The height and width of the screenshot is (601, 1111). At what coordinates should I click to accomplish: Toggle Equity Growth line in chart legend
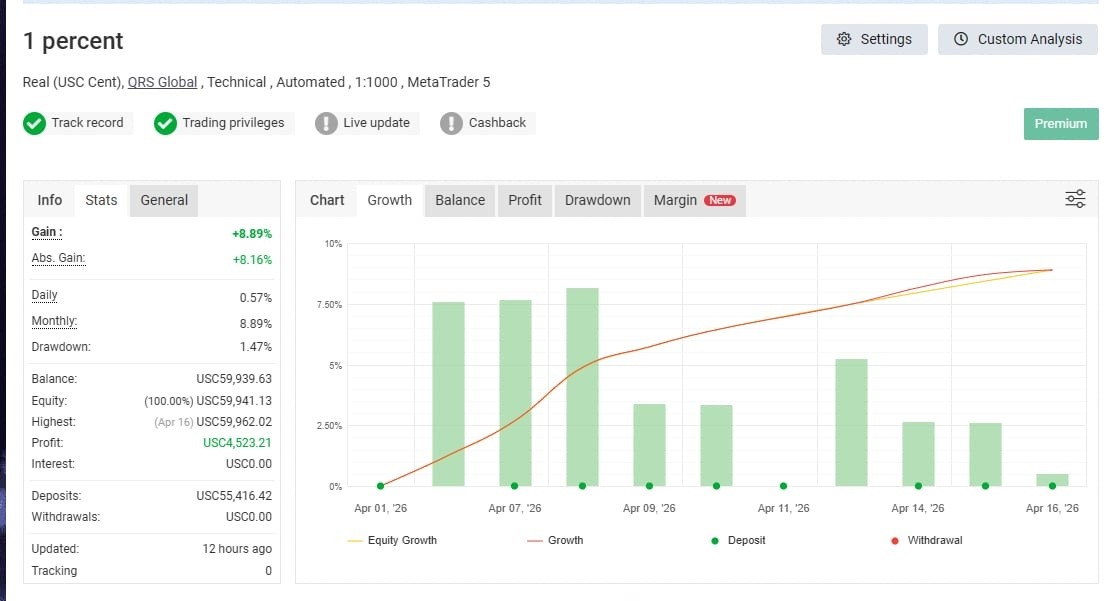click(392, 540)
